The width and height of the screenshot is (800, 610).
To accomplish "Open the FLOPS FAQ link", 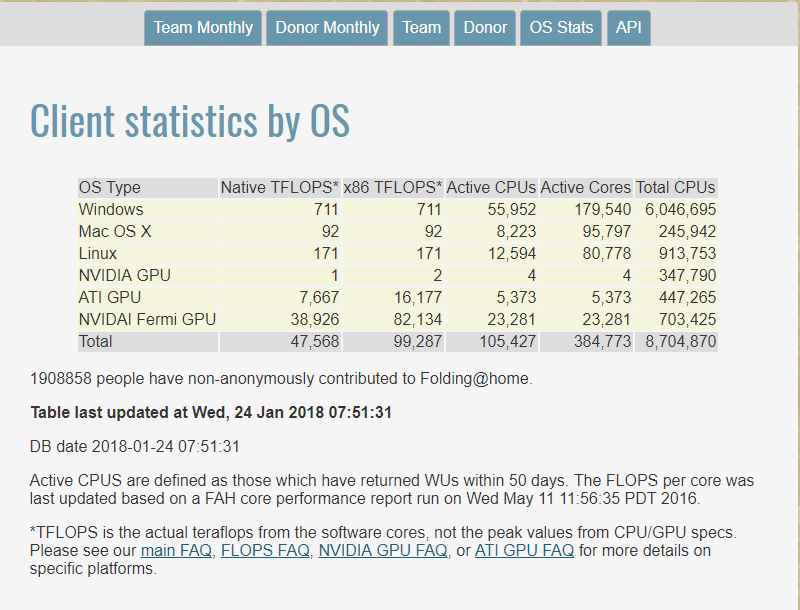I will (x=265, y=551).
